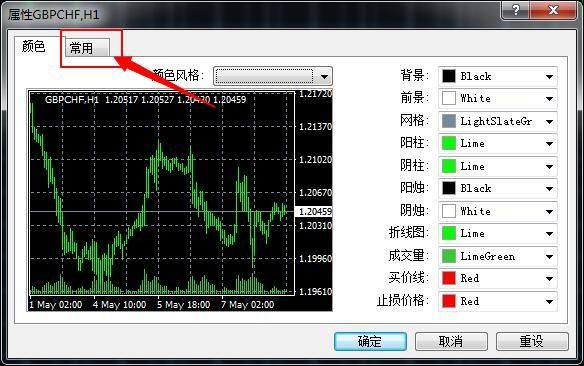This screenshot has width=584, height=366.
Task: Click the gray 网格 color swatch
Action: tap(448, 121)
